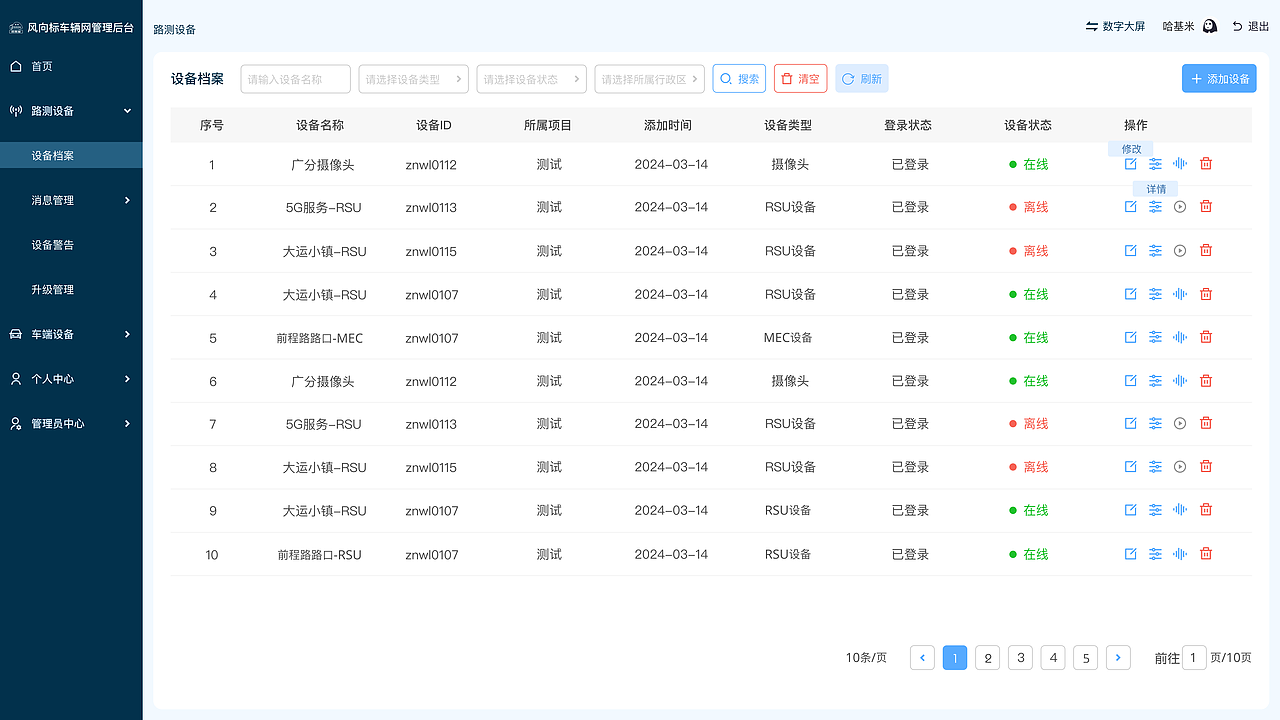Open the 请选择设备类型 dropdown
Screen dimensions: 1280x720
(414, 78)
